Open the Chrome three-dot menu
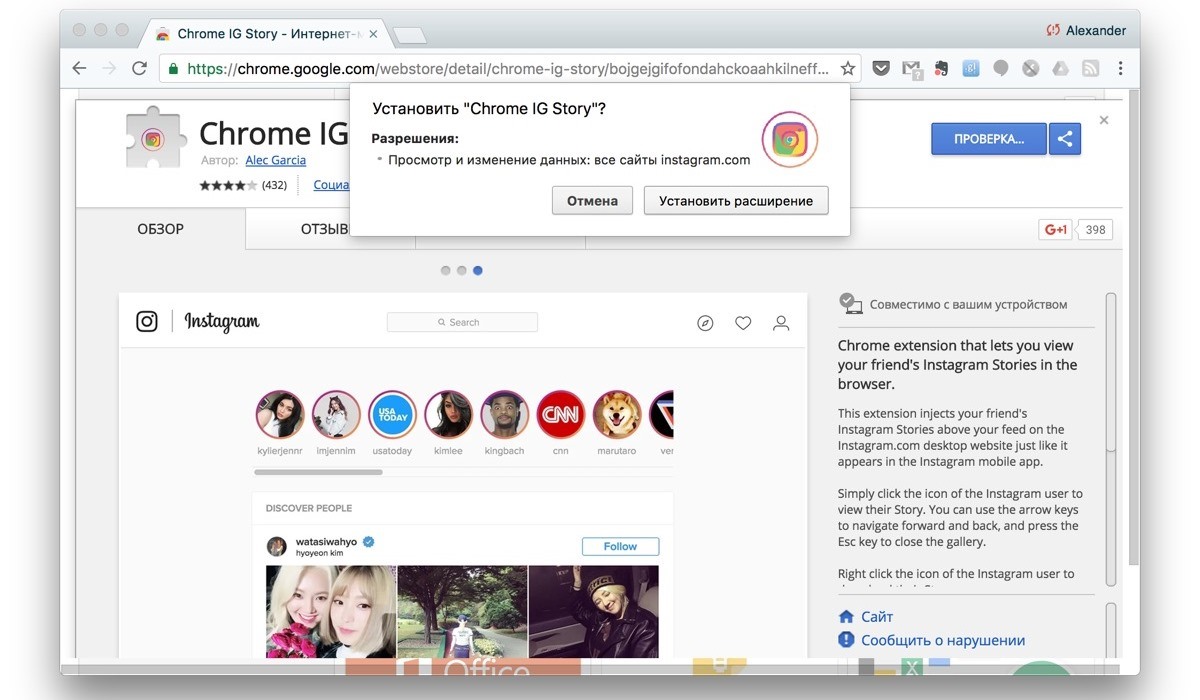1200x700 pixels. tap(1121, 69)
